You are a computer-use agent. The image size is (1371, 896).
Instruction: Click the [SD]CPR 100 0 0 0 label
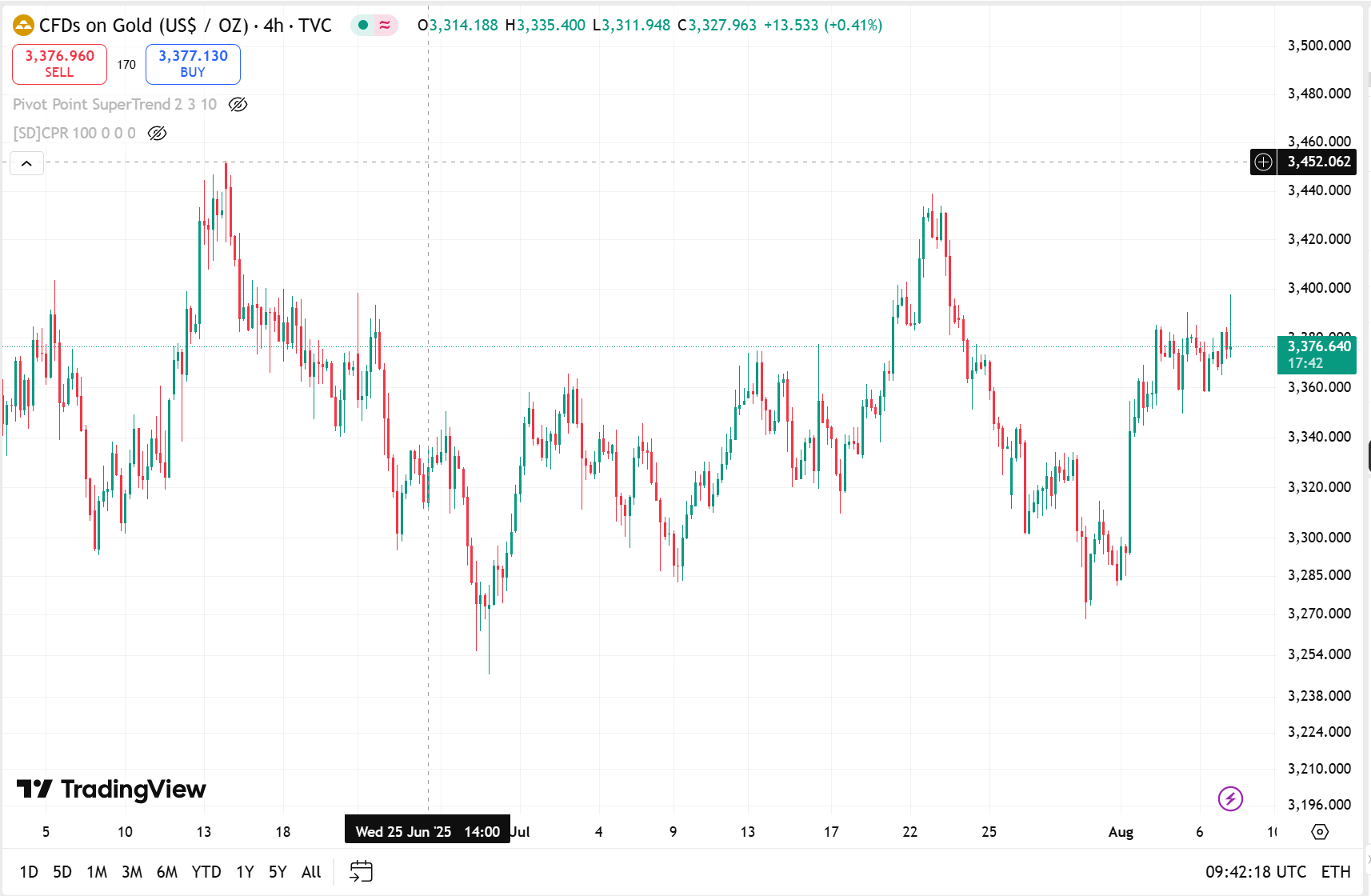74,134
